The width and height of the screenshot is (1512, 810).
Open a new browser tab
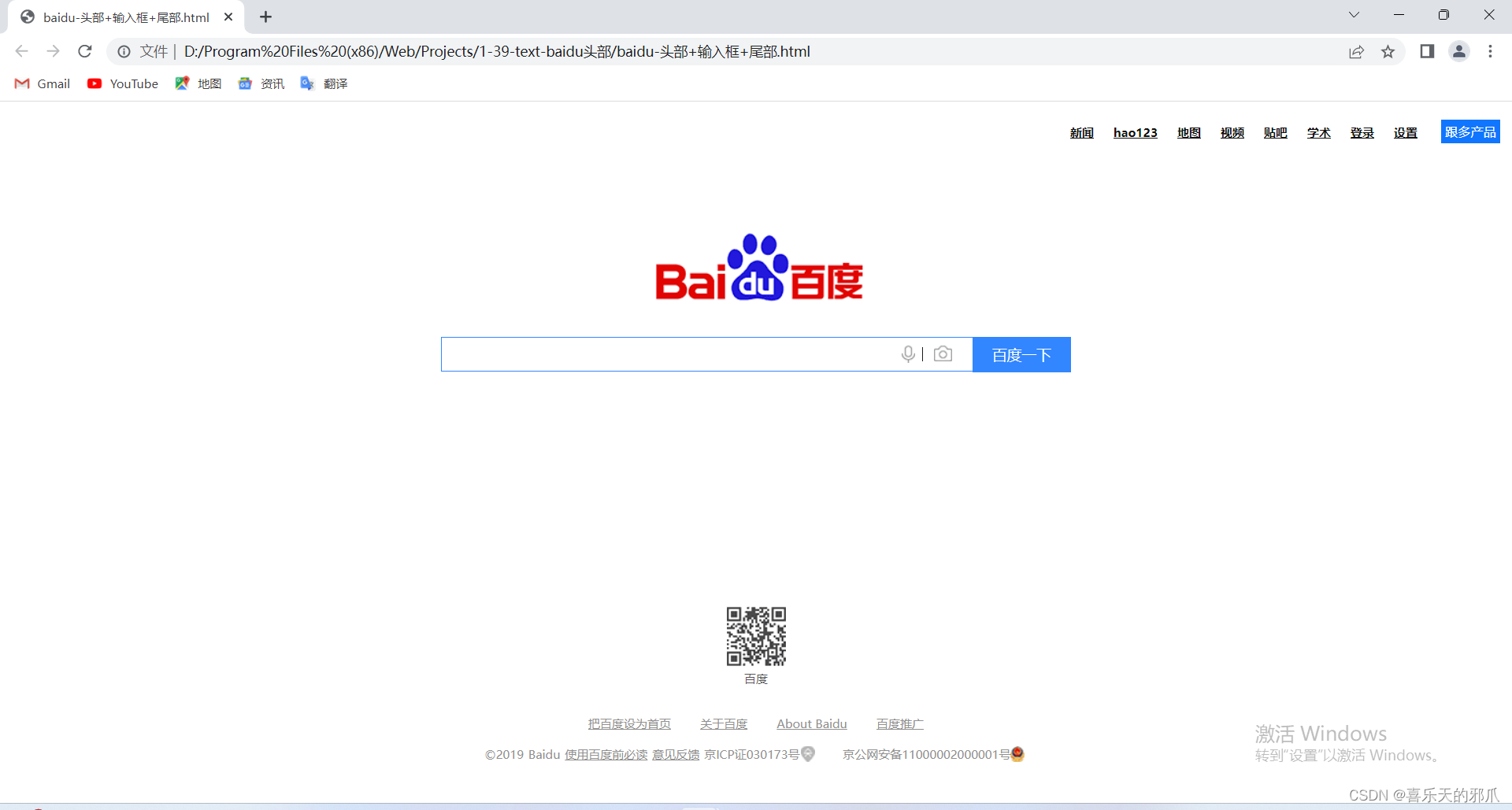coord(265,17)
